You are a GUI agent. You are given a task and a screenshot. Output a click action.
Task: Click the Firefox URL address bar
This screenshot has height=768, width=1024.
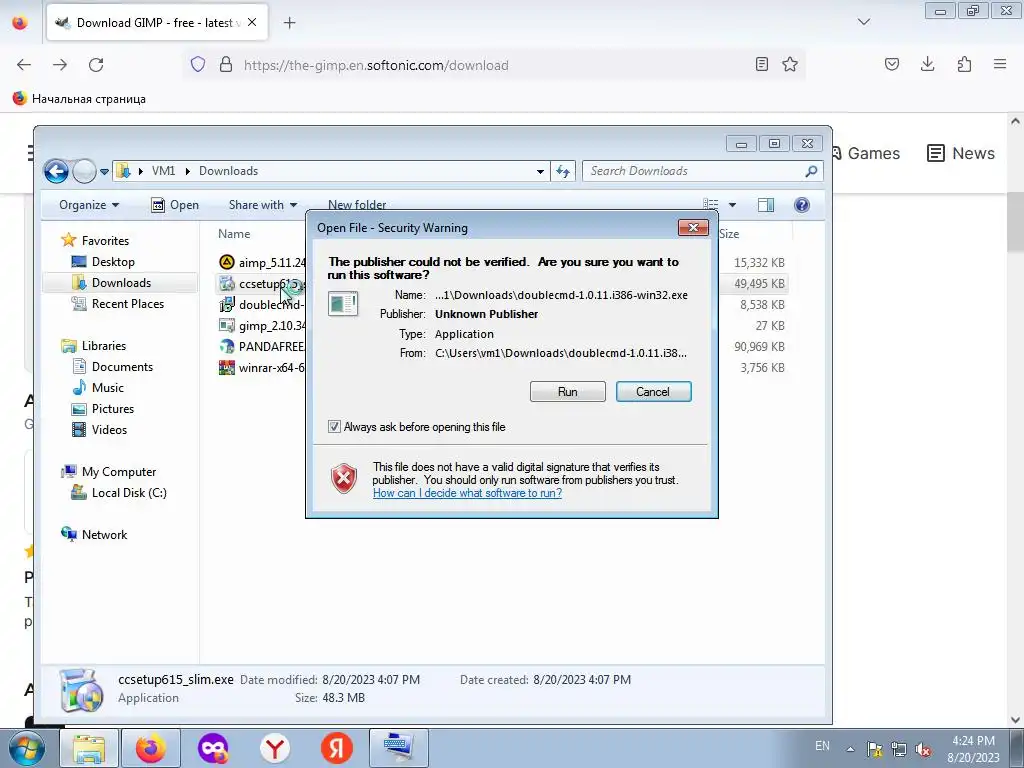pos(493,65)
